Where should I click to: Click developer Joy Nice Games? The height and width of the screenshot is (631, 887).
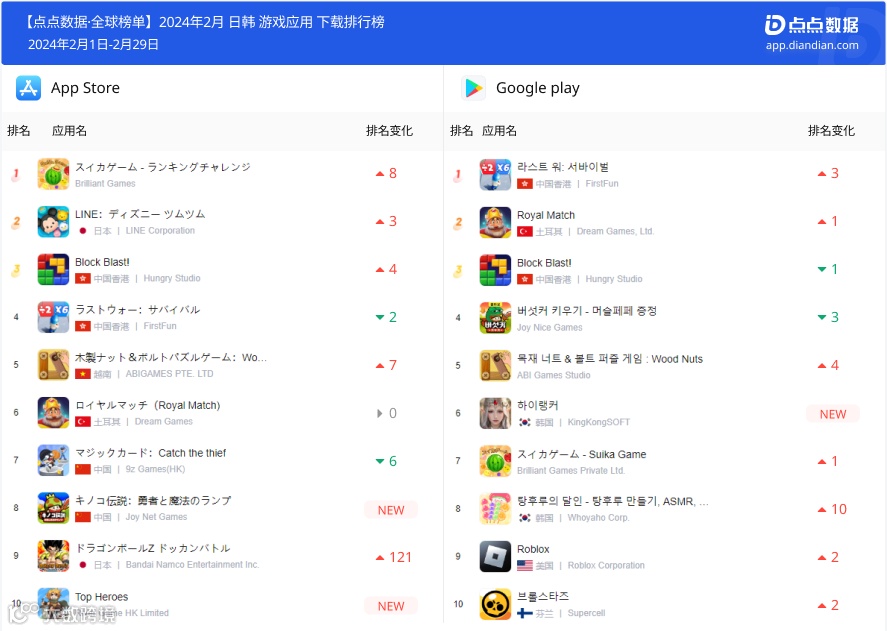(x=549, y=328)
